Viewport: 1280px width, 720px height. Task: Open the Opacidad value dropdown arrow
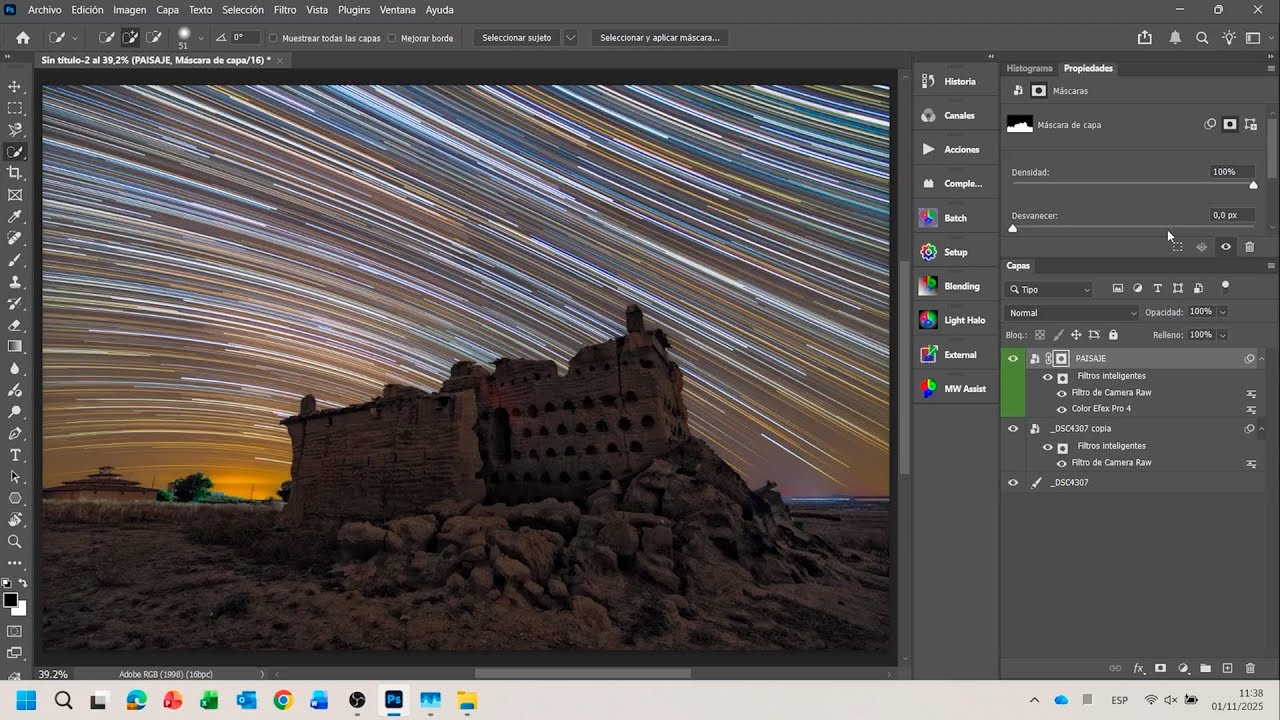pyautogui.click(x=1223, y=312)
